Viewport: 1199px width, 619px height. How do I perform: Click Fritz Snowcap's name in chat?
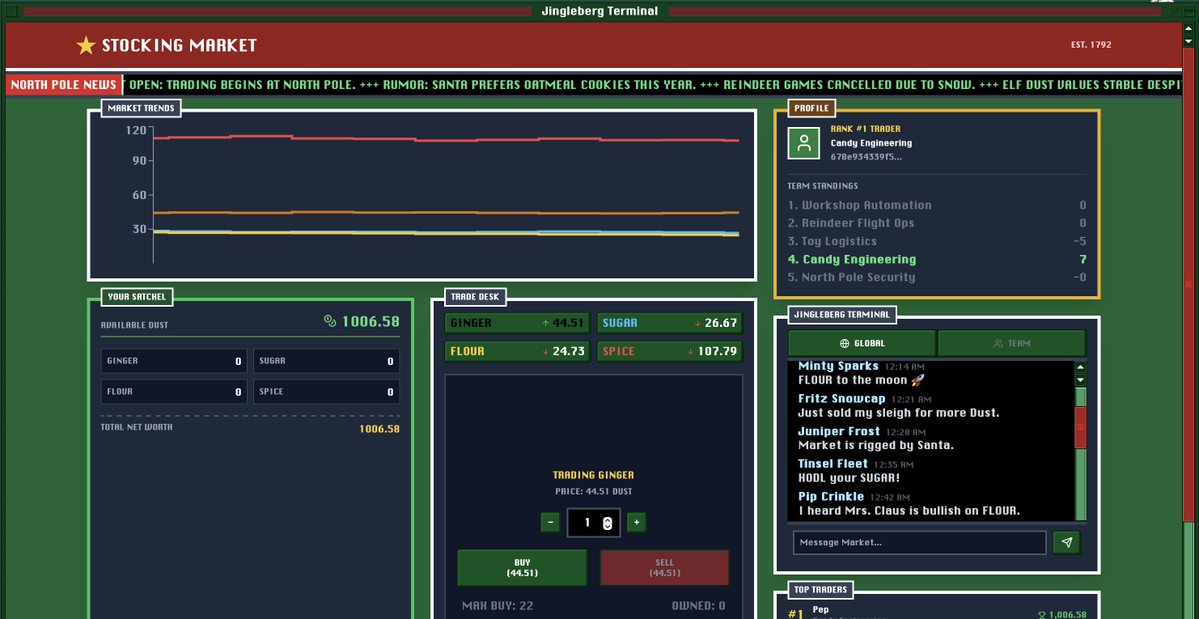841,399
